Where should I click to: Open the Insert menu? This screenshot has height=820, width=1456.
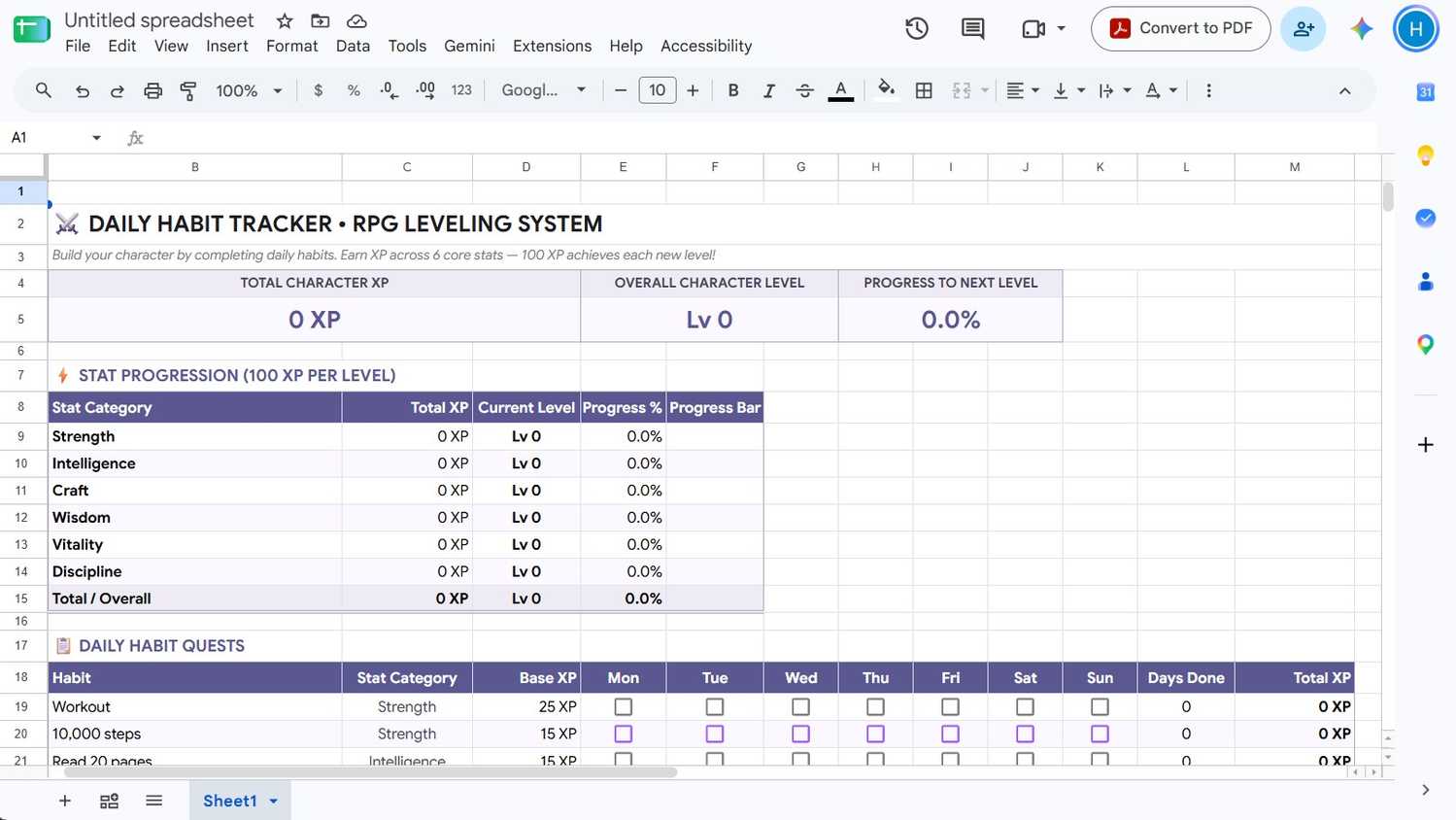[x=227, y=46]
